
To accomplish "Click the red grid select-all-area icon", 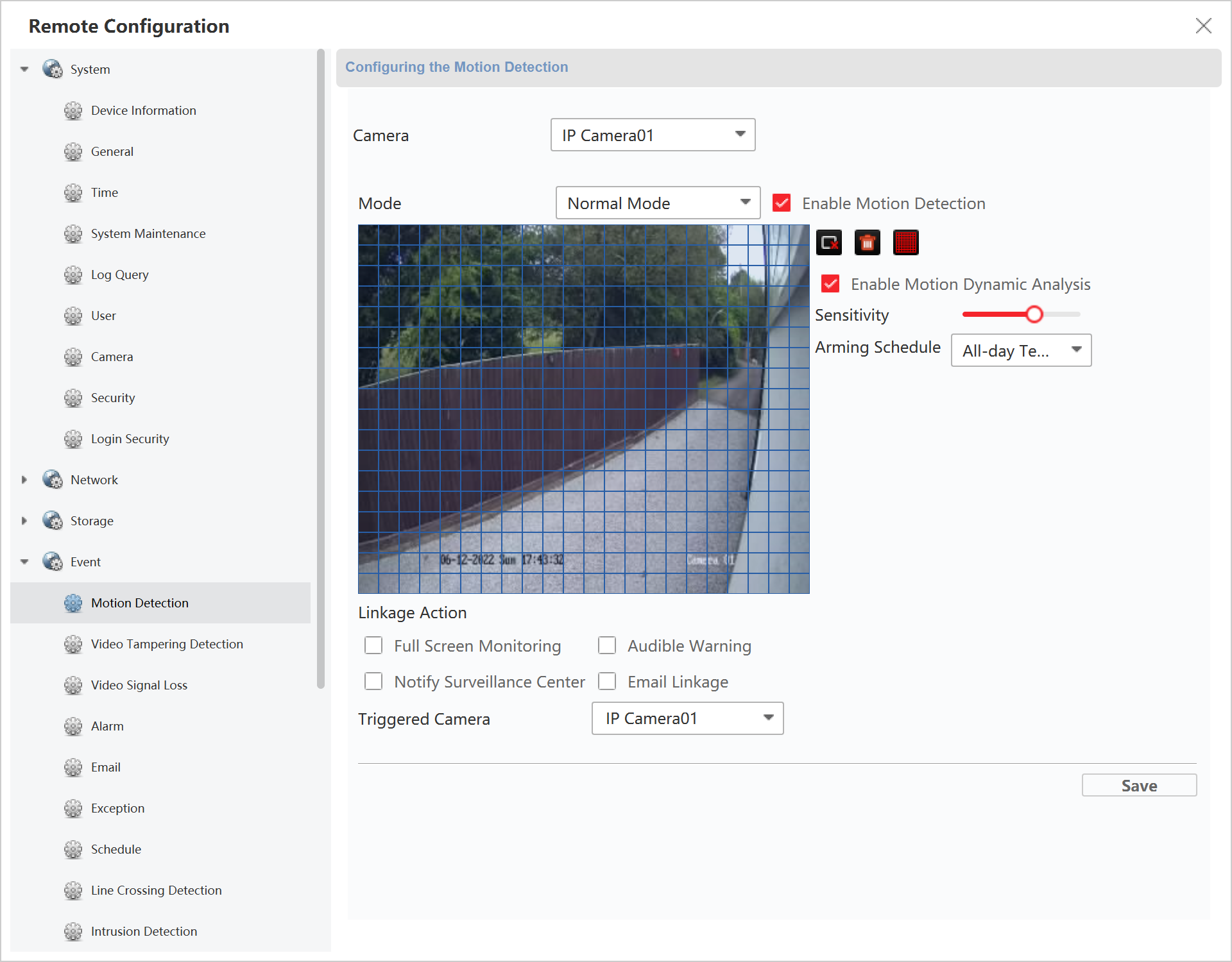I will coord(905,242).
